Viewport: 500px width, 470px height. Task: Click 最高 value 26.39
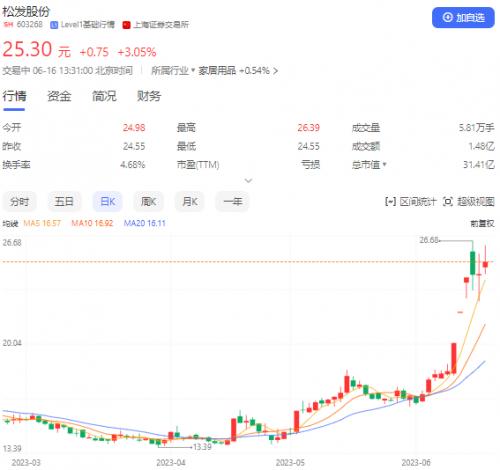(x=308, y=128)
